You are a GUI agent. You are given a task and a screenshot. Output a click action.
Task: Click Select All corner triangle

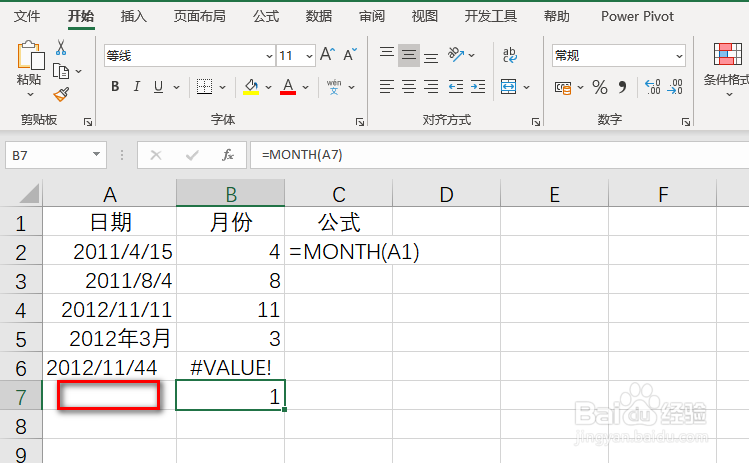29,194
